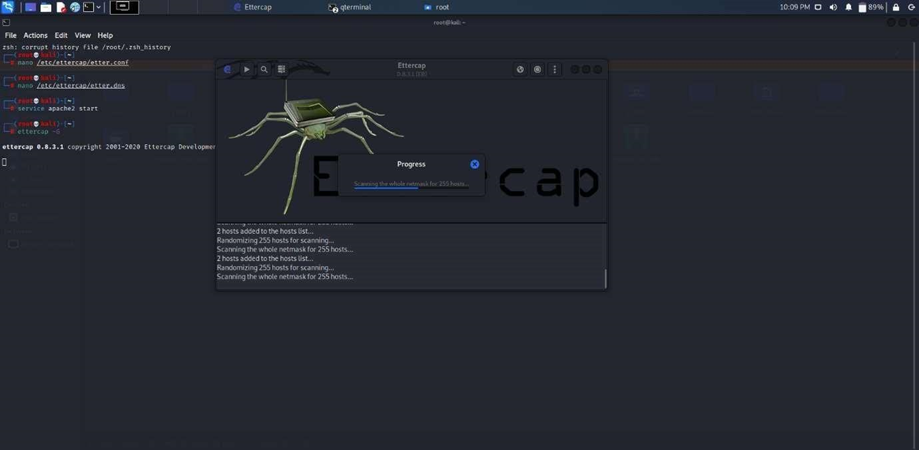Scan for hosts with the magnifier icon
The height and width of the screenshot is (450, 919).
tap(264, 69)
